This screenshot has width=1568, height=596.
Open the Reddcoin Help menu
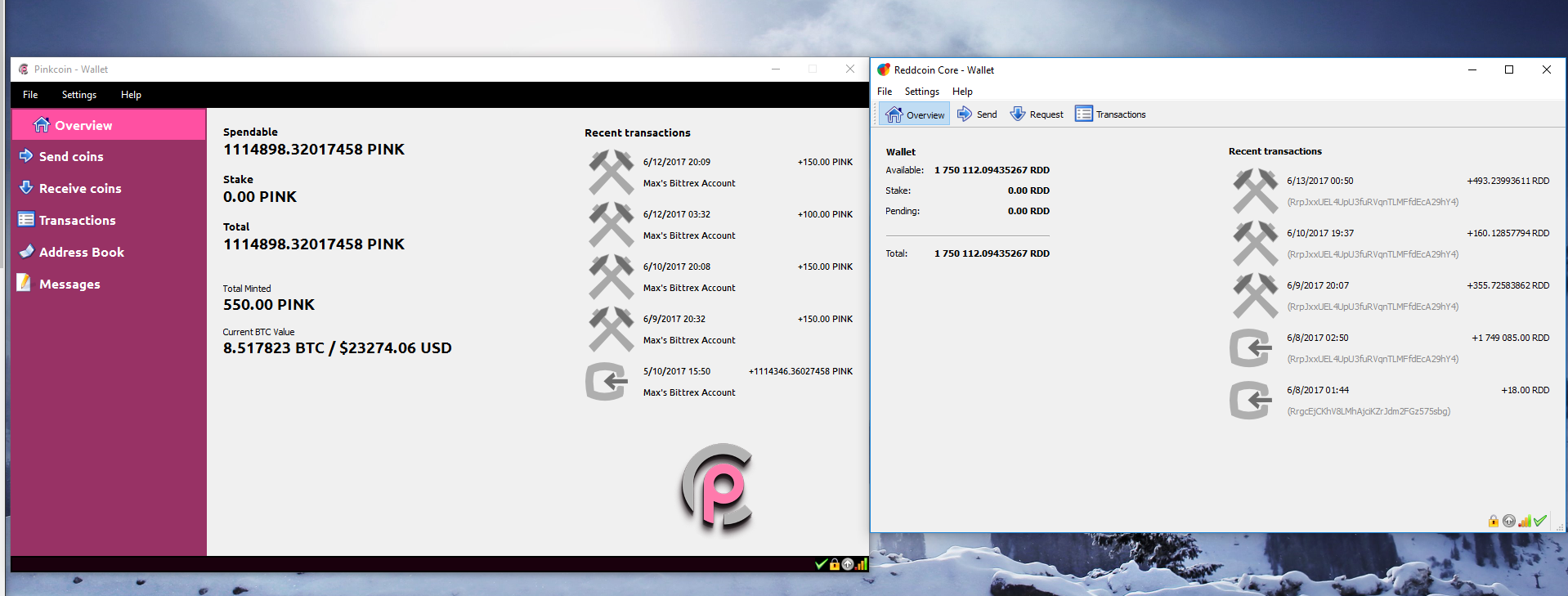[x=962, y=92]
